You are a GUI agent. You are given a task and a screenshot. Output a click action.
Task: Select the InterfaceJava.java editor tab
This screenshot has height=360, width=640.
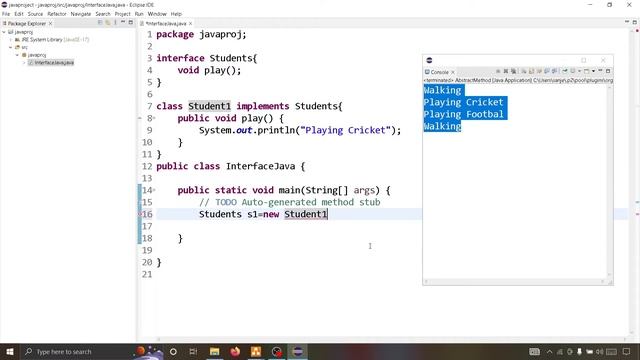pos(166,24)
